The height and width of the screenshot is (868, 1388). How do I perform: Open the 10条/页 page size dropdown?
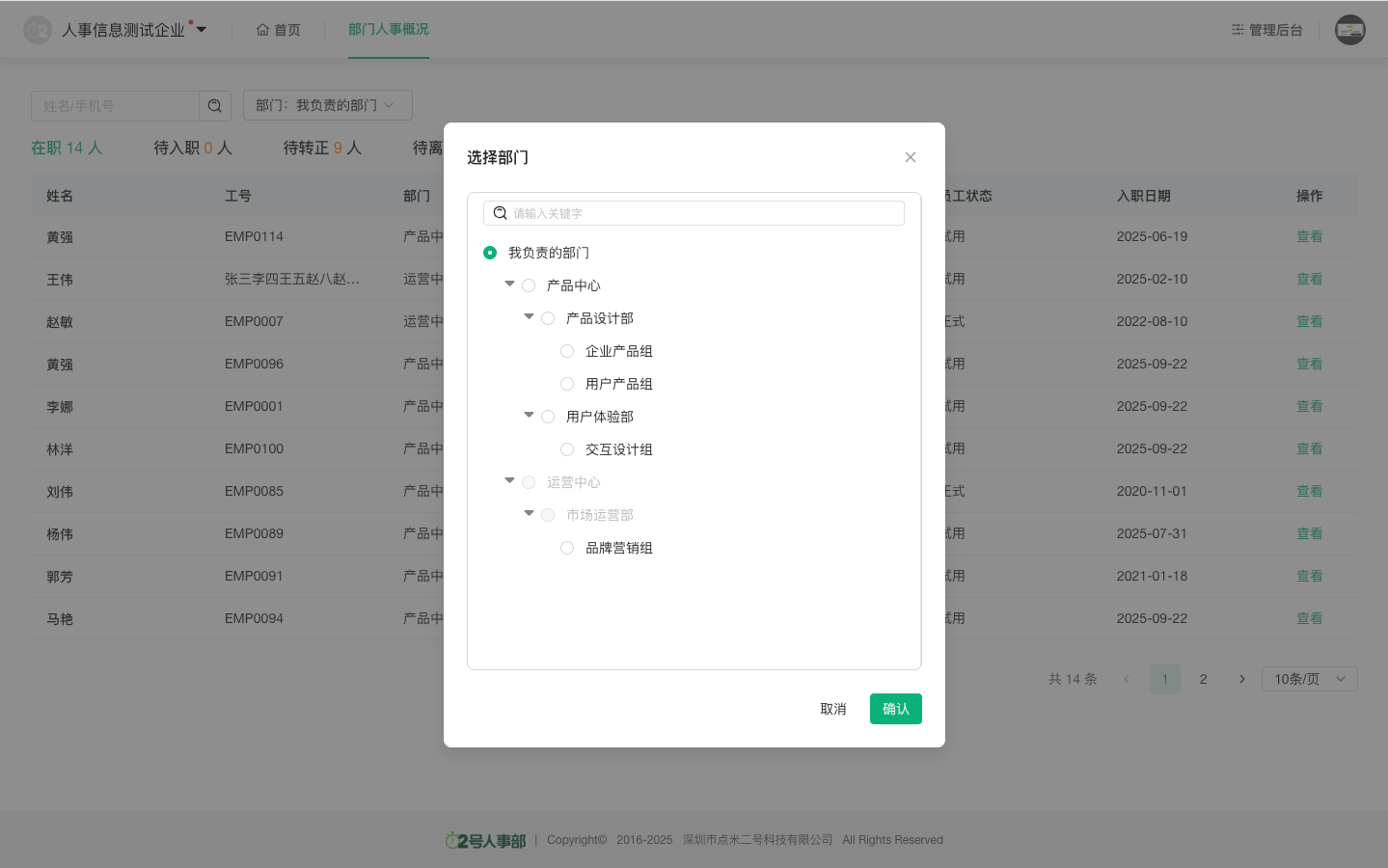click(1309, 679)
